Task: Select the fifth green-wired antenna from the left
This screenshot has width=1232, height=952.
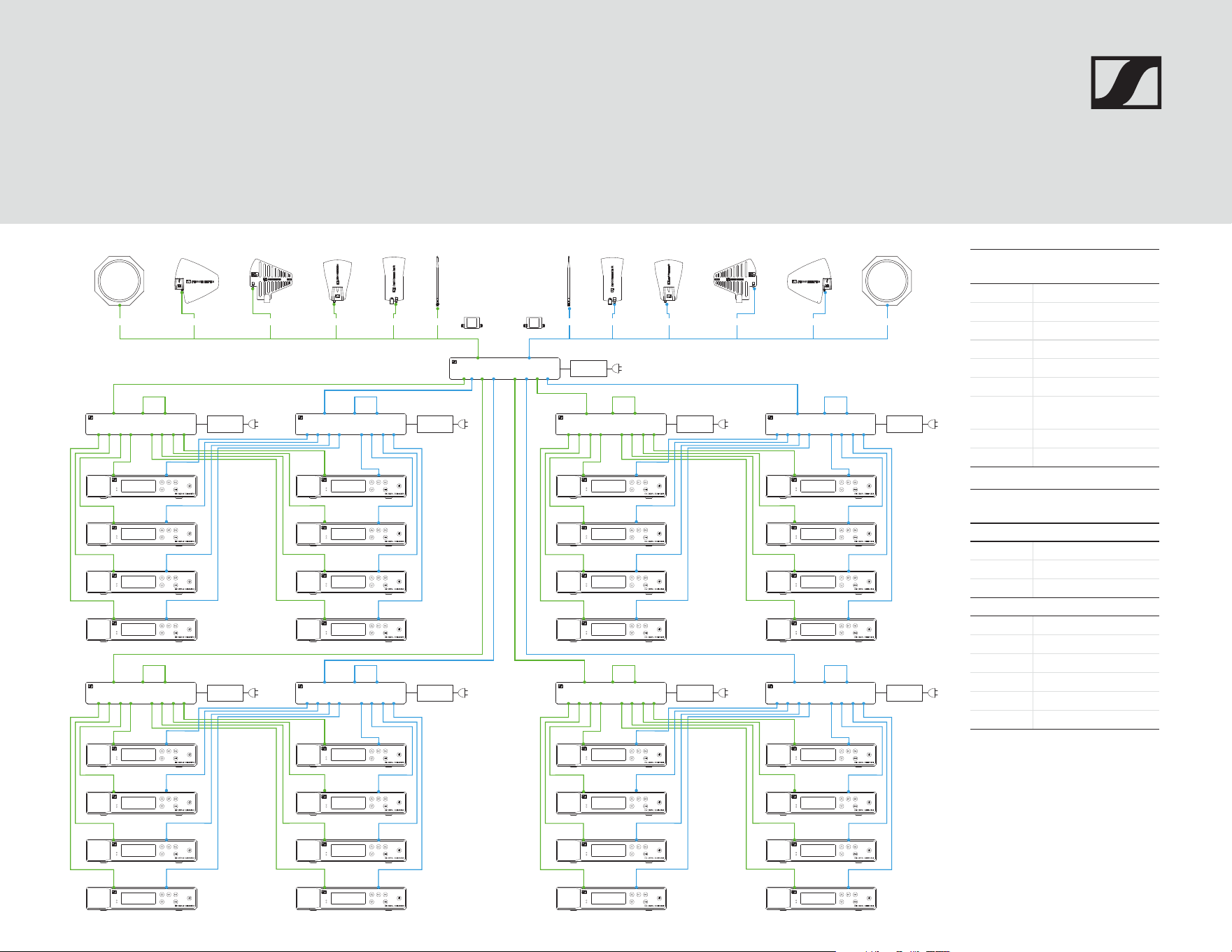Action: [394, 280]
